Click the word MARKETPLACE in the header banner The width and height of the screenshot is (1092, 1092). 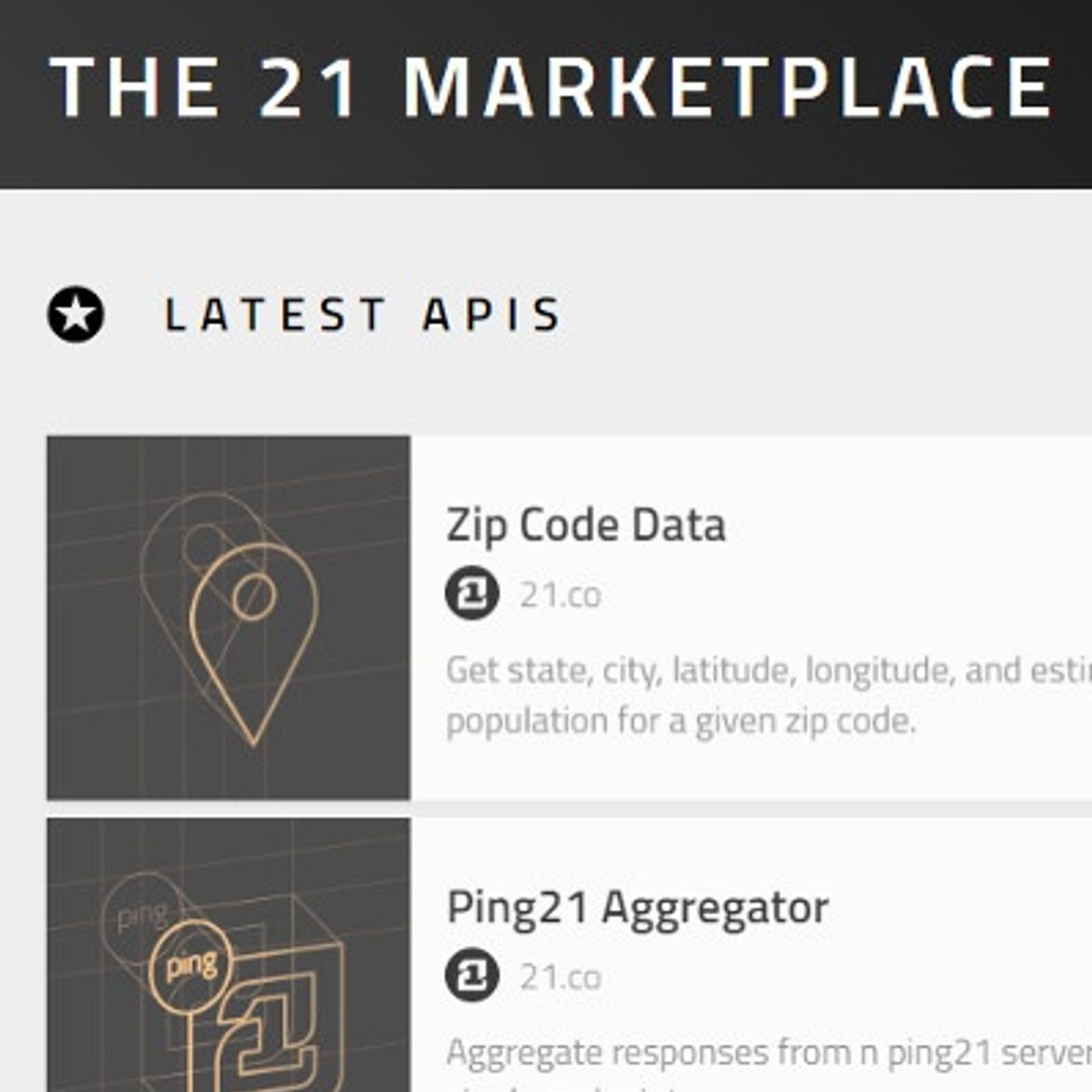coord(729,87)
